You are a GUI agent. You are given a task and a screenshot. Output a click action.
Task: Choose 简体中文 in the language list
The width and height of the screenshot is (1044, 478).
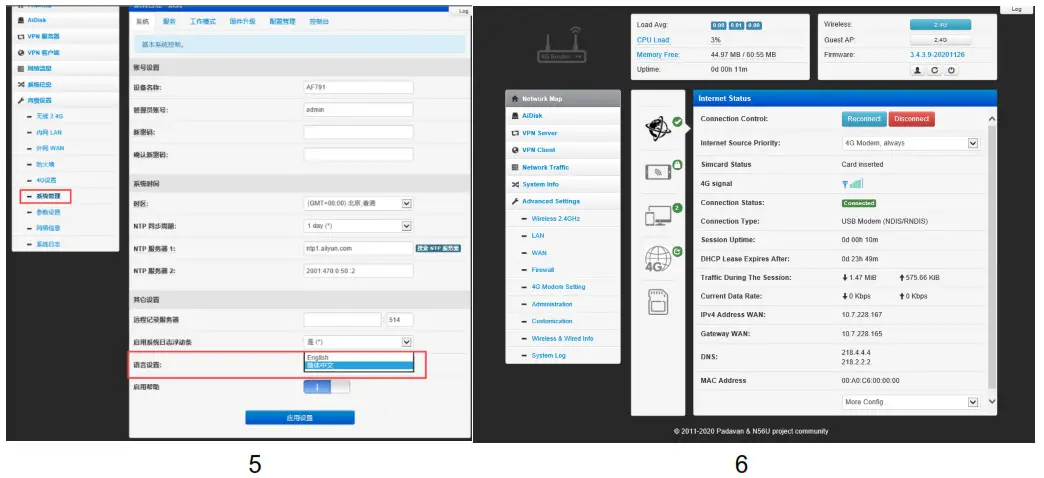(x=359, y=365)
